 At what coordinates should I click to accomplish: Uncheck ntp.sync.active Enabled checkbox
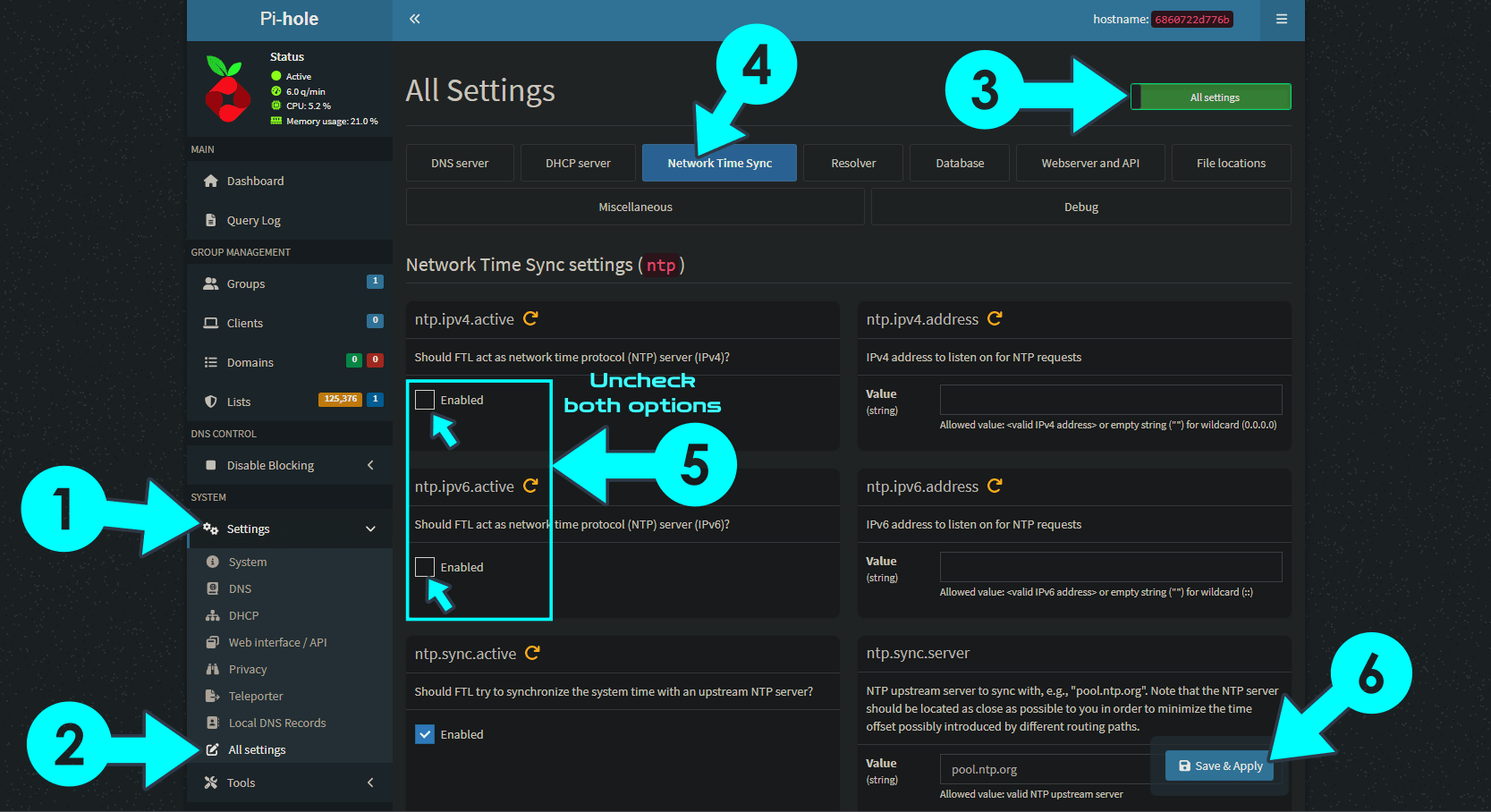[425, 734]
